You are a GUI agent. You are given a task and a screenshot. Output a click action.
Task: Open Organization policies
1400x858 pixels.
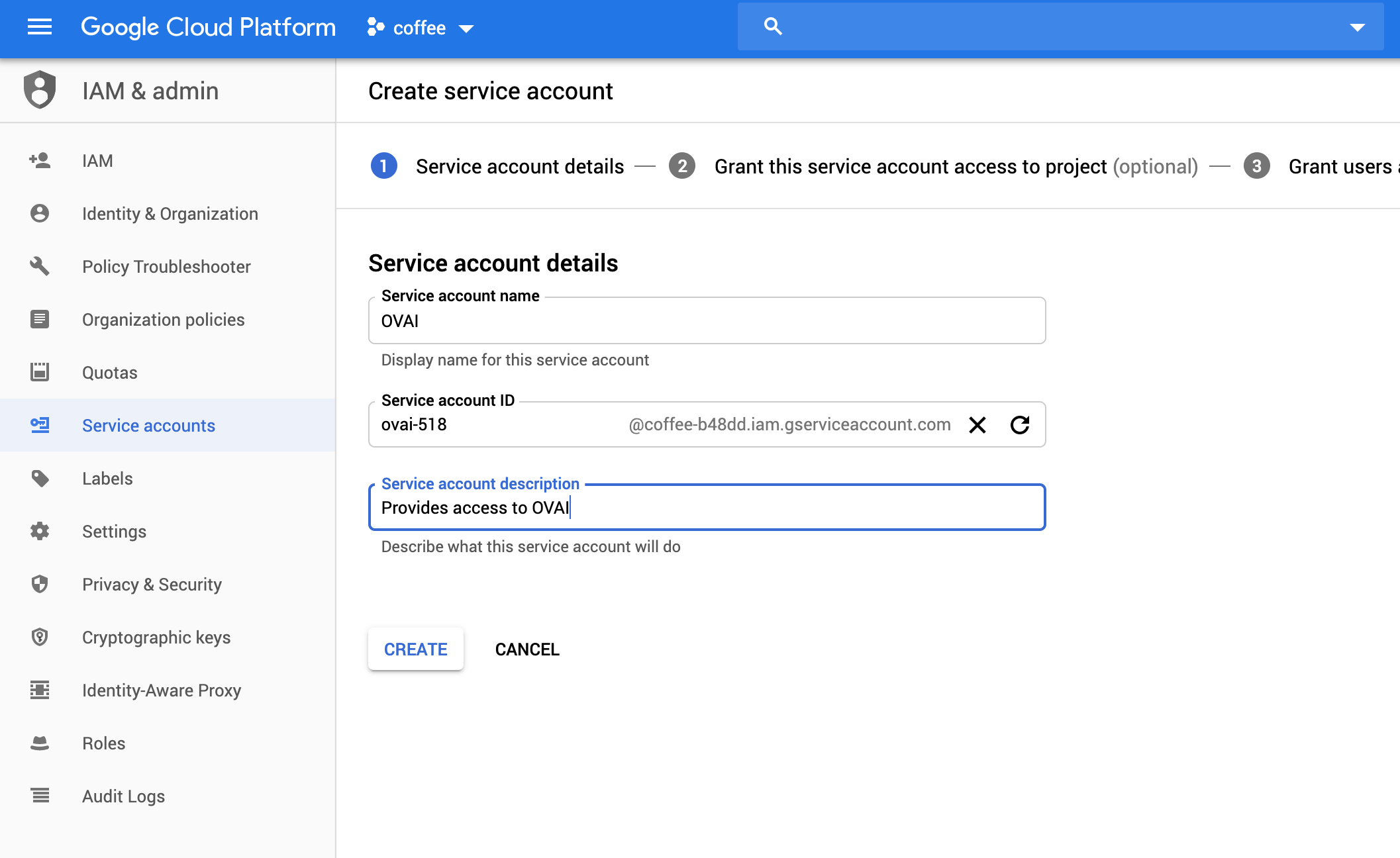coord(168,319)
